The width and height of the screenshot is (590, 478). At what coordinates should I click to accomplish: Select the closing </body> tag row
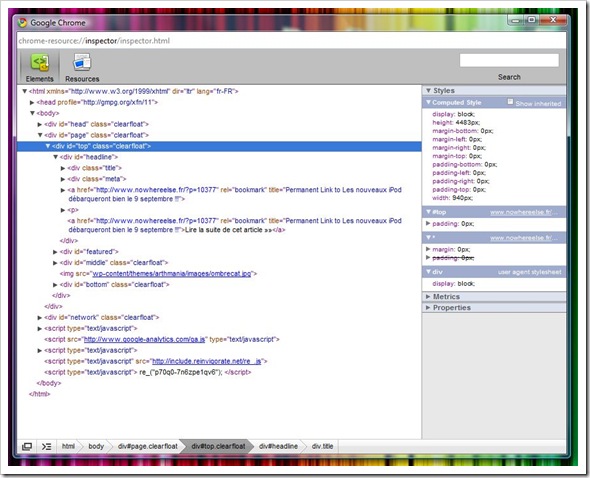point(49,383)
